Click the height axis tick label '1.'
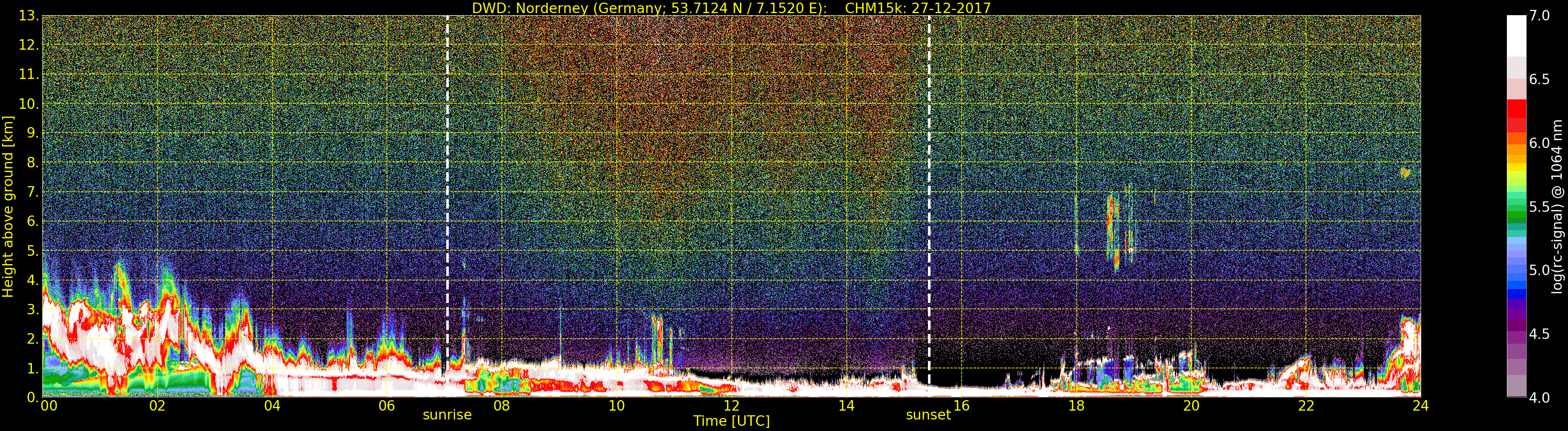 coord(33,368)
